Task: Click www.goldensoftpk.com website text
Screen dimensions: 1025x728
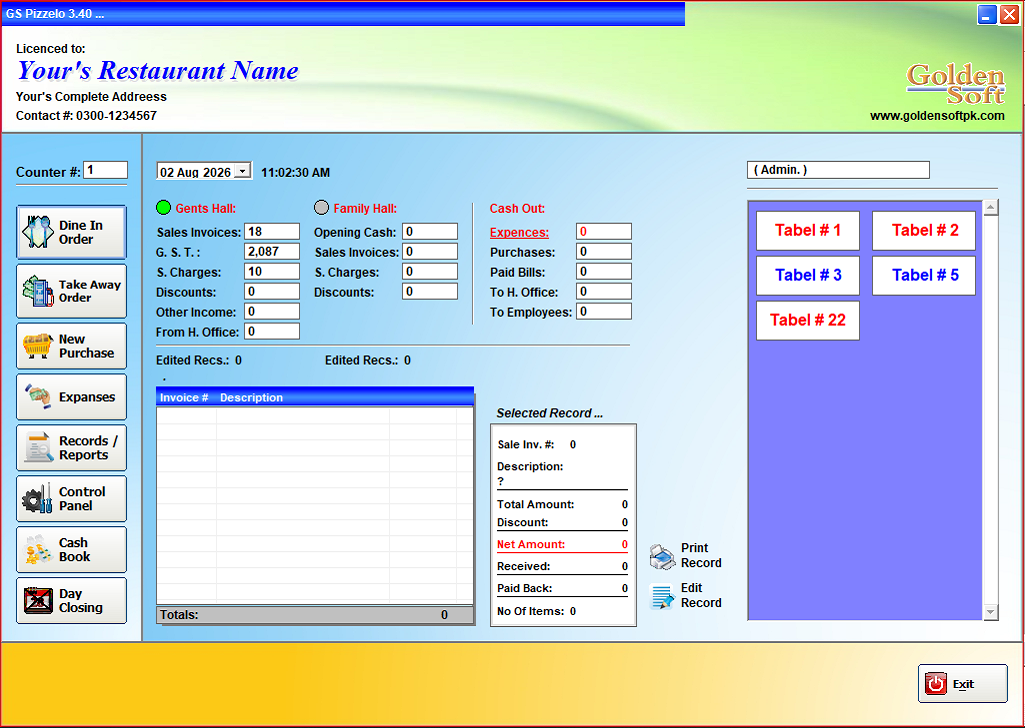Action: [x=937, y=116]
